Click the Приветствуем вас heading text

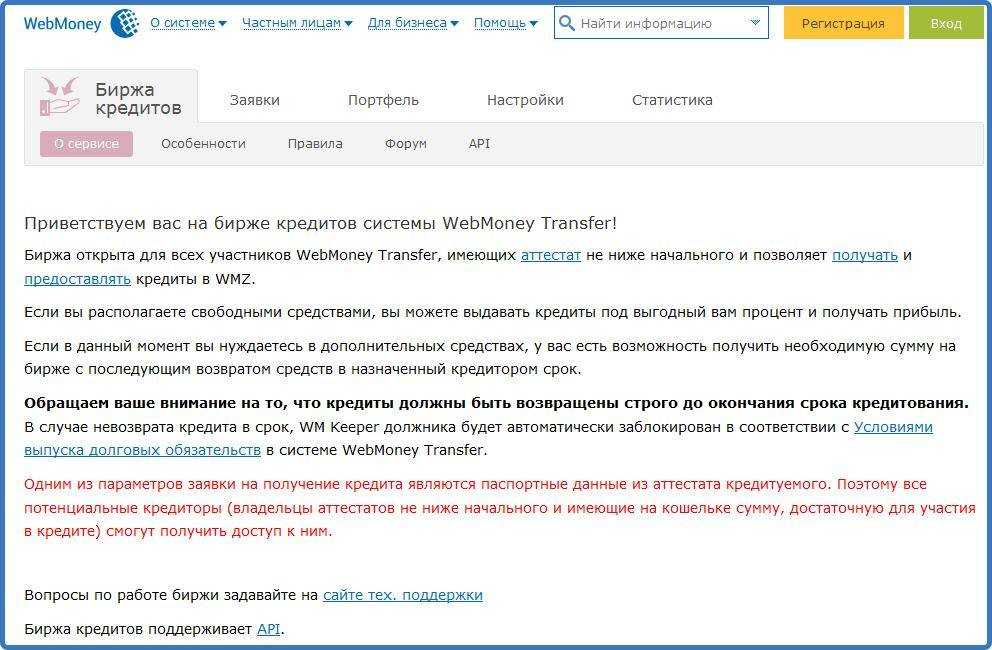pyautogui.click(x=320, y=223)
